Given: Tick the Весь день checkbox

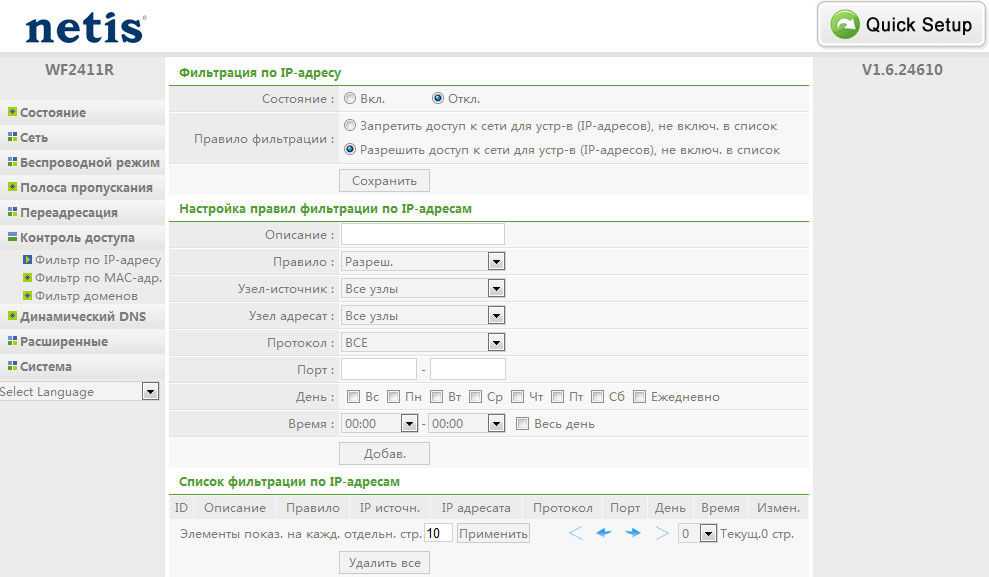Looking at the screenshot, I should [x=522, y=424].
